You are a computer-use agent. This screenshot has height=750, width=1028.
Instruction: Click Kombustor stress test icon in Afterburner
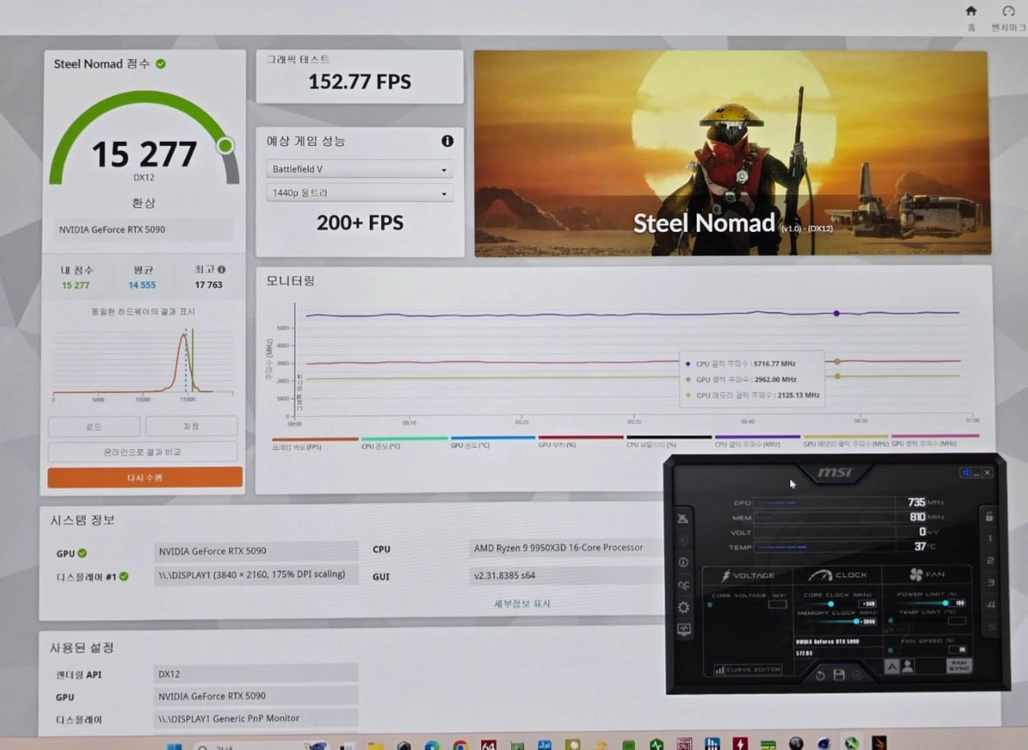coord(682,518)
